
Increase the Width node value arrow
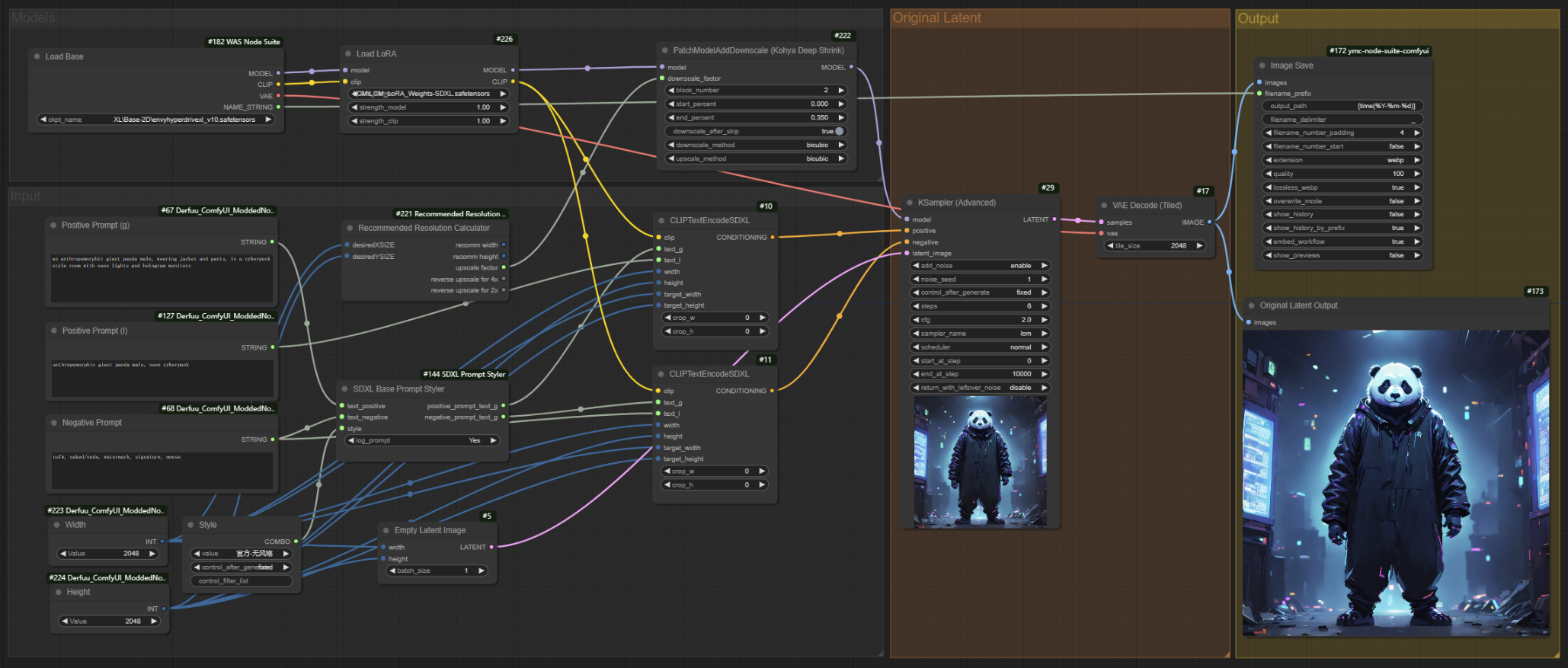pos(152,554)
